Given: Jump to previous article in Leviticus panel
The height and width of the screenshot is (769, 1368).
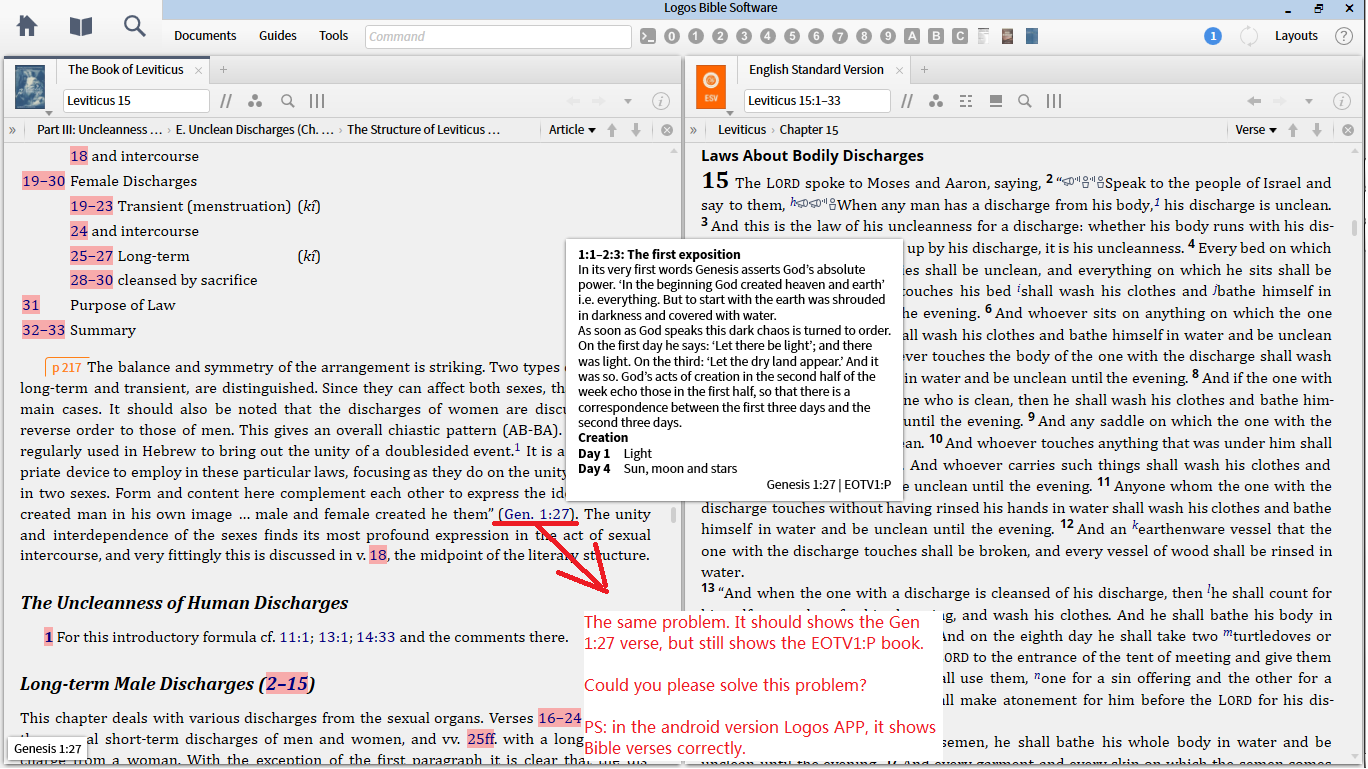Looking at the screenshot, I should pyautogui.click(x=612, y=130).
